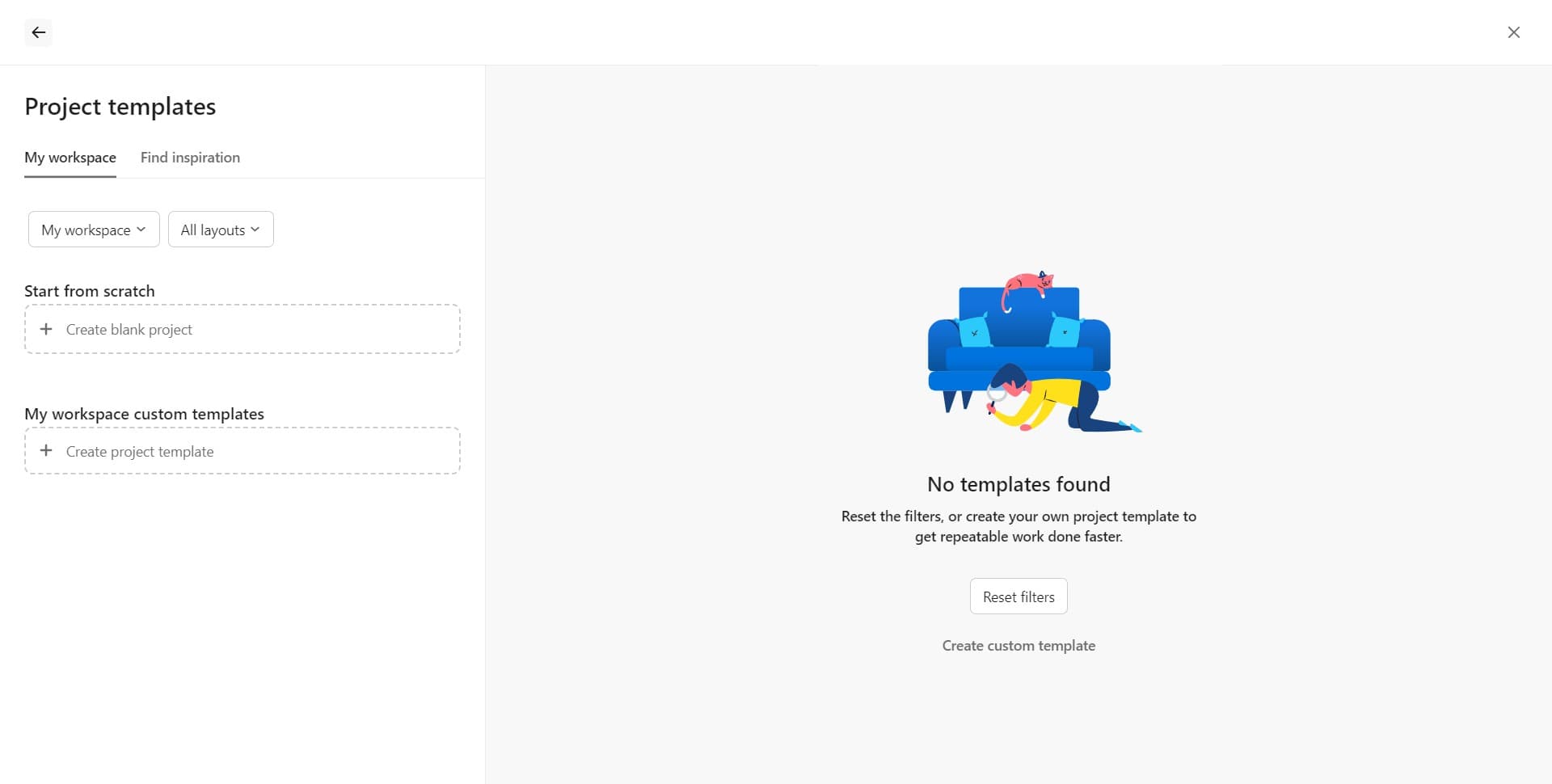
Task: Open the My workspace filter dropdown
Action: [x=93, y=229]
